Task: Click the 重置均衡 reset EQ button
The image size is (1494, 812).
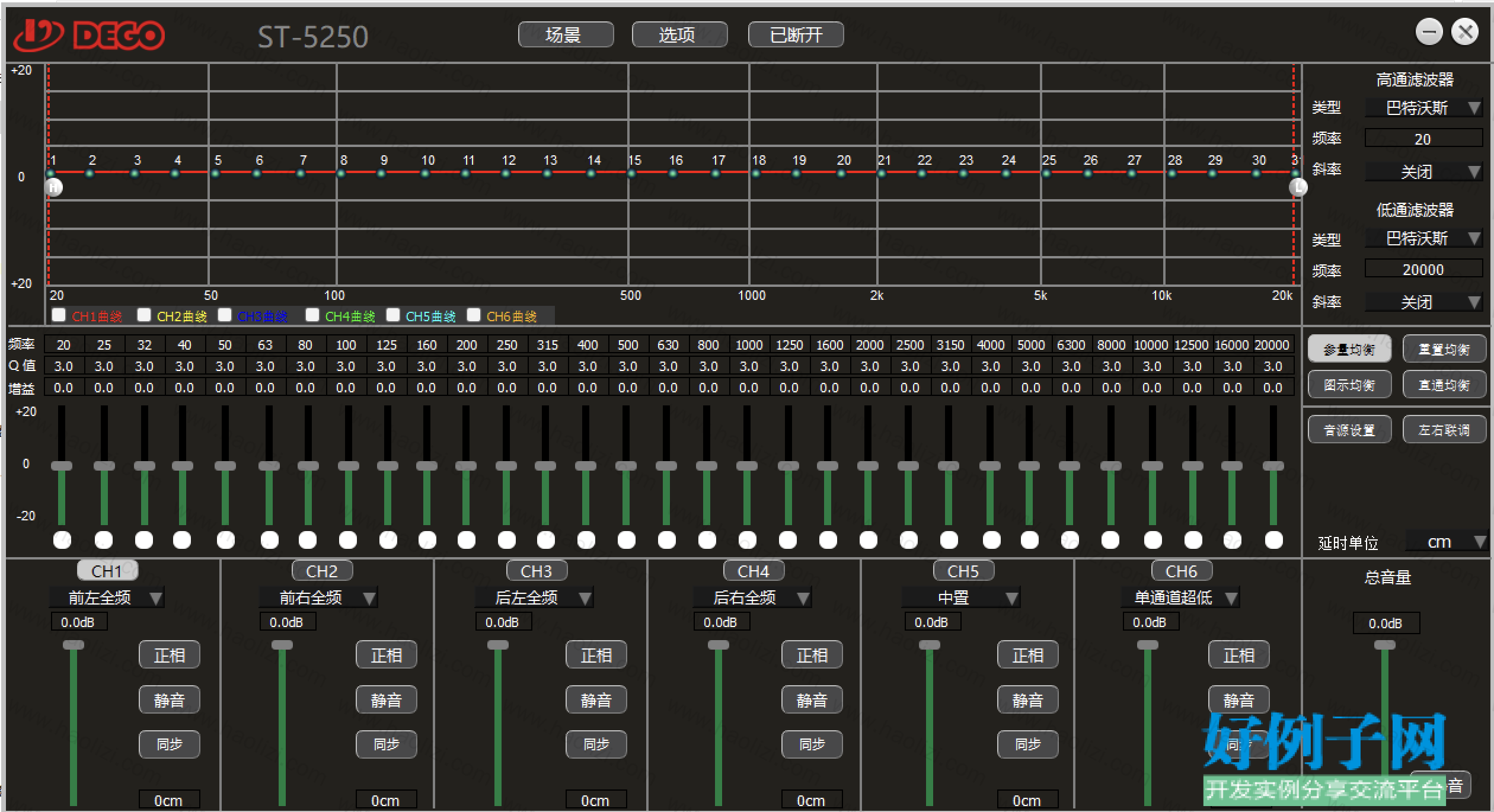Action: (1444, 349)
